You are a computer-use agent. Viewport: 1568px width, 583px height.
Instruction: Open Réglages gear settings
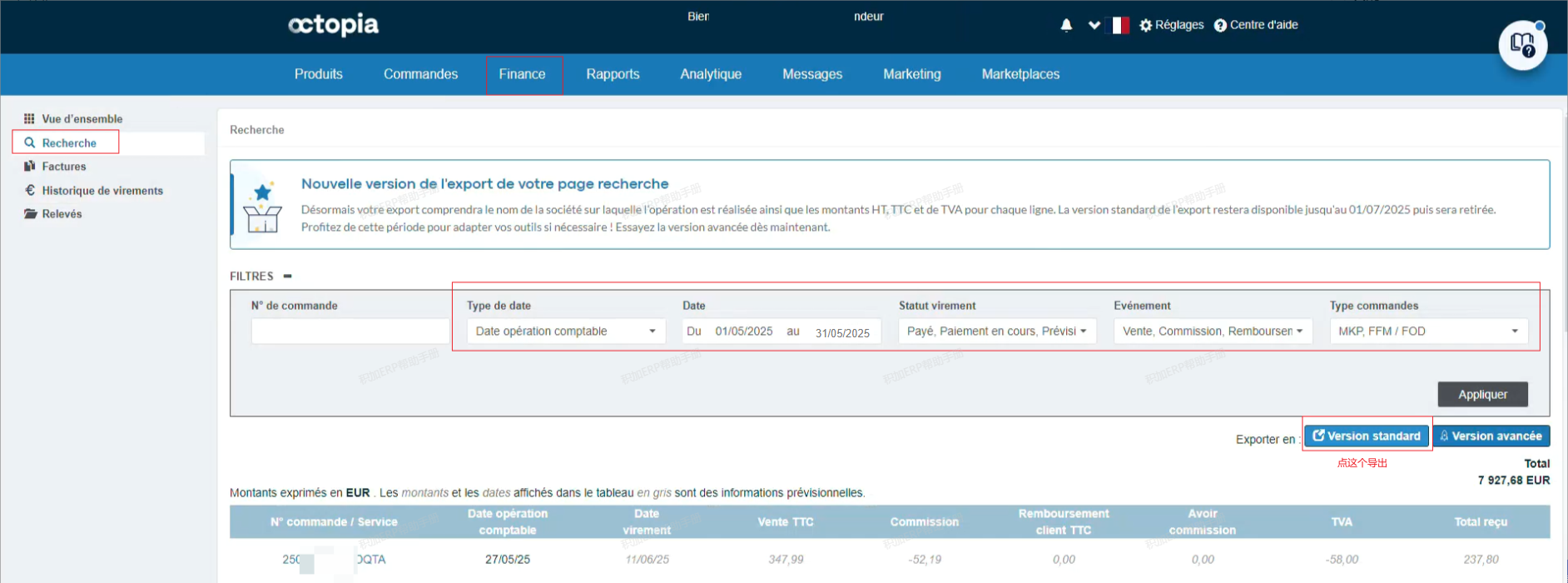click(1171, 25)
